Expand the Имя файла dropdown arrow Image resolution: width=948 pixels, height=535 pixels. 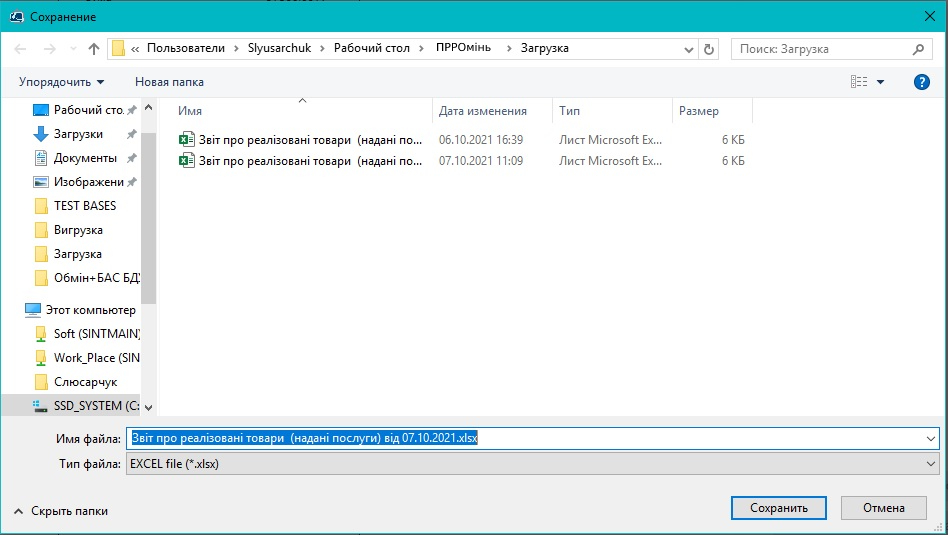tap(931, 439)
